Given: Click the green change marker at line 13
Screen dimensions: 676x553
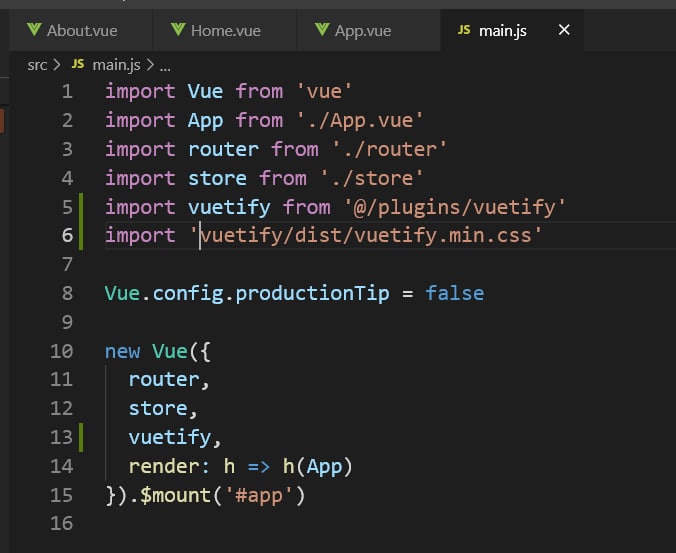Looking at the screenshot, I should pyautogui.click(x=81, y=437).
